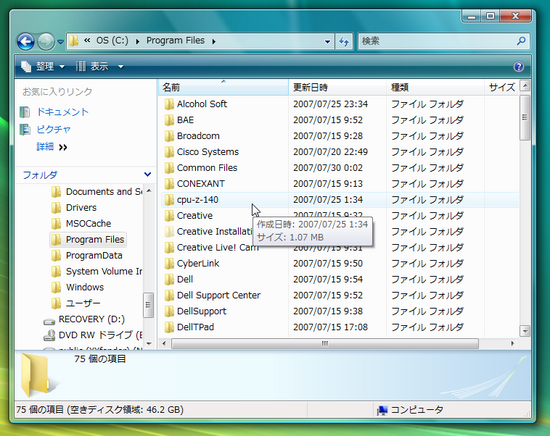The image size is (550, 436).
Task: Expand the 表示 dropdown arrow
Action: coord(120,66)
